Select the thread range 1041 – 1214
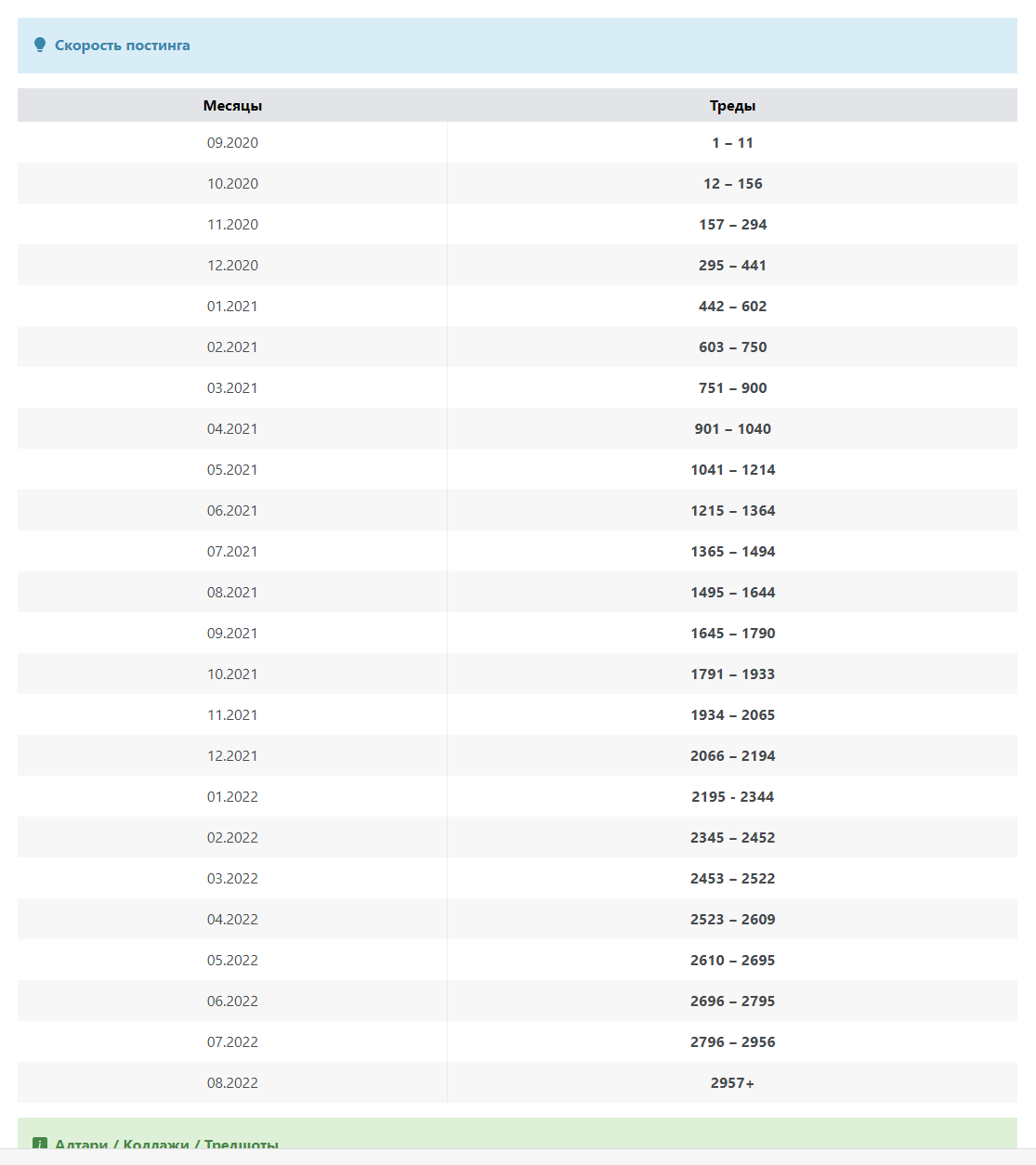The image size is (1036, 1165). 732,470
